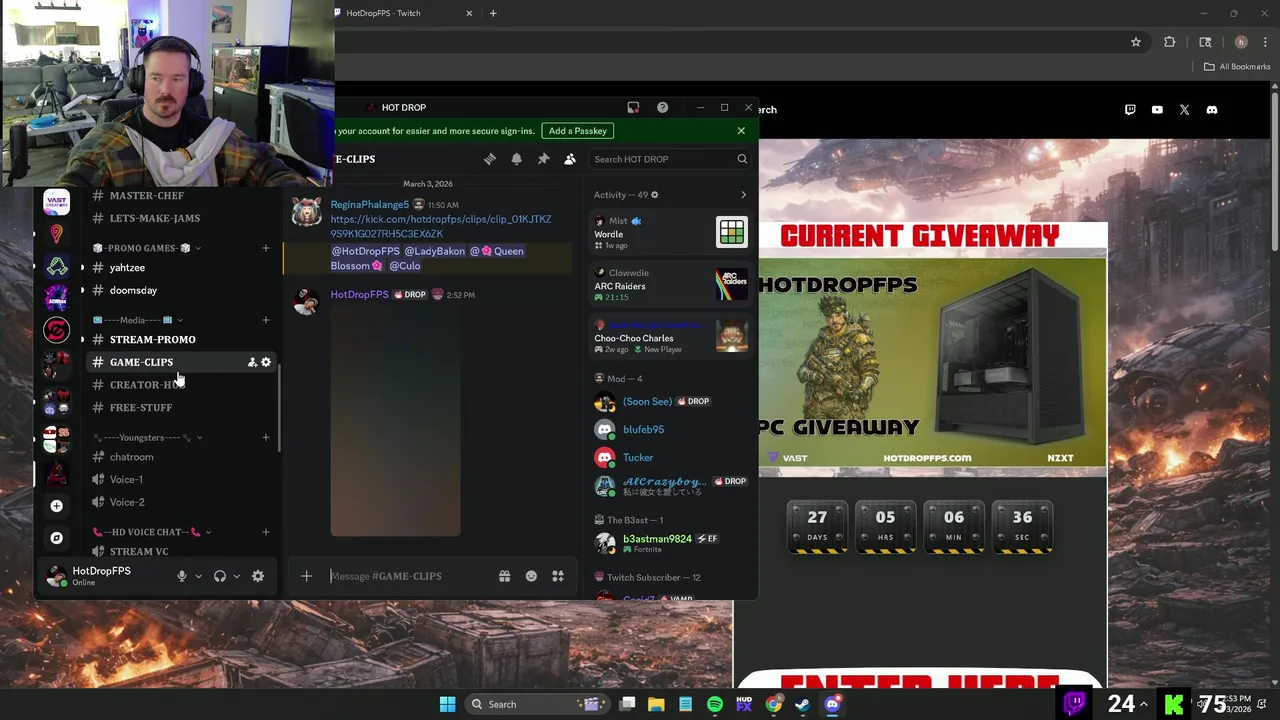Image resolution: width=1280 pixels, height=720 pixels.
Task: Open the Discover servers compass icon
Action: [56, 538]
